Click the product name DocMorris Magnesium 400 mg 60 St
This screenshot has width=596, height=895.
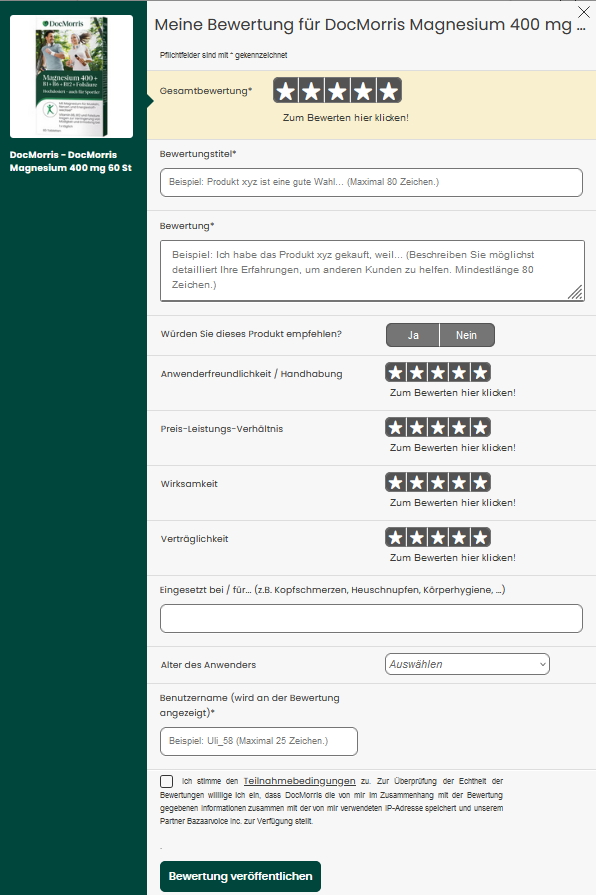pos(71,161)
